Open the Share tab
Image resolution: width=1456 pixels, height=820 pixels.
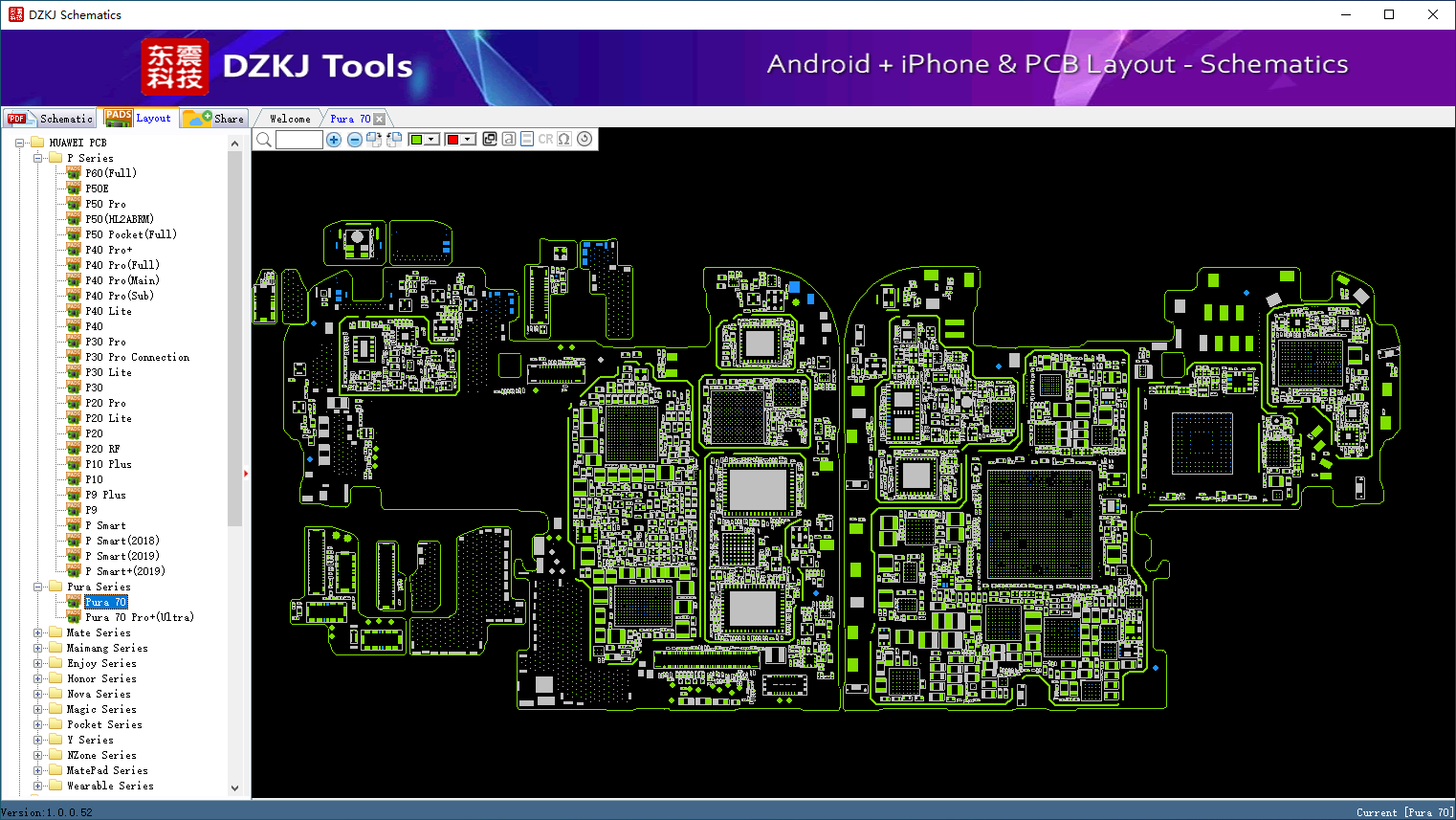pos(214,119)
